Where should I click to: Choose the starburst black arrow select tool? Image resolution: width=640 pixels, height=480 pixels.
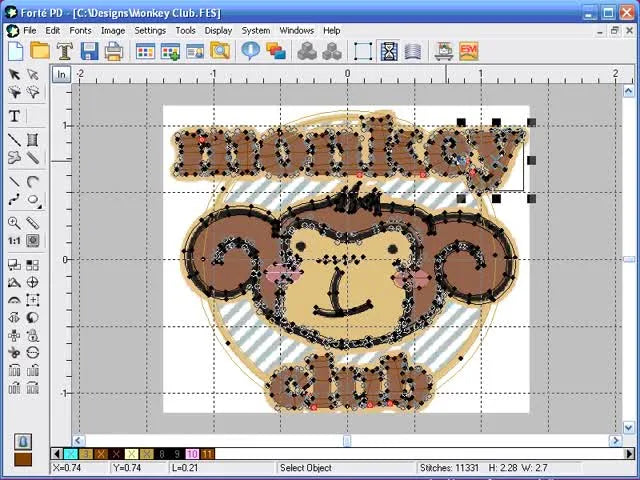[x=14, y=92]
